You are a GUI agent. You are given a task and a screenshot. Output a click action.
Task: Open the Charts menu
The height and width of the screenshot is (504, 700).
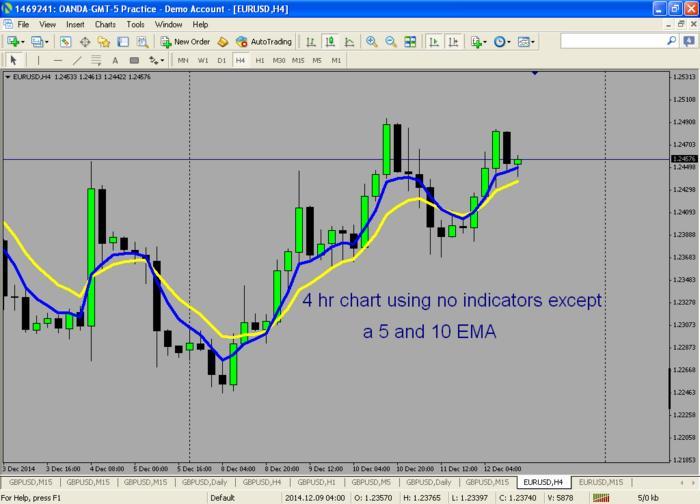click(x=105, y=25)
